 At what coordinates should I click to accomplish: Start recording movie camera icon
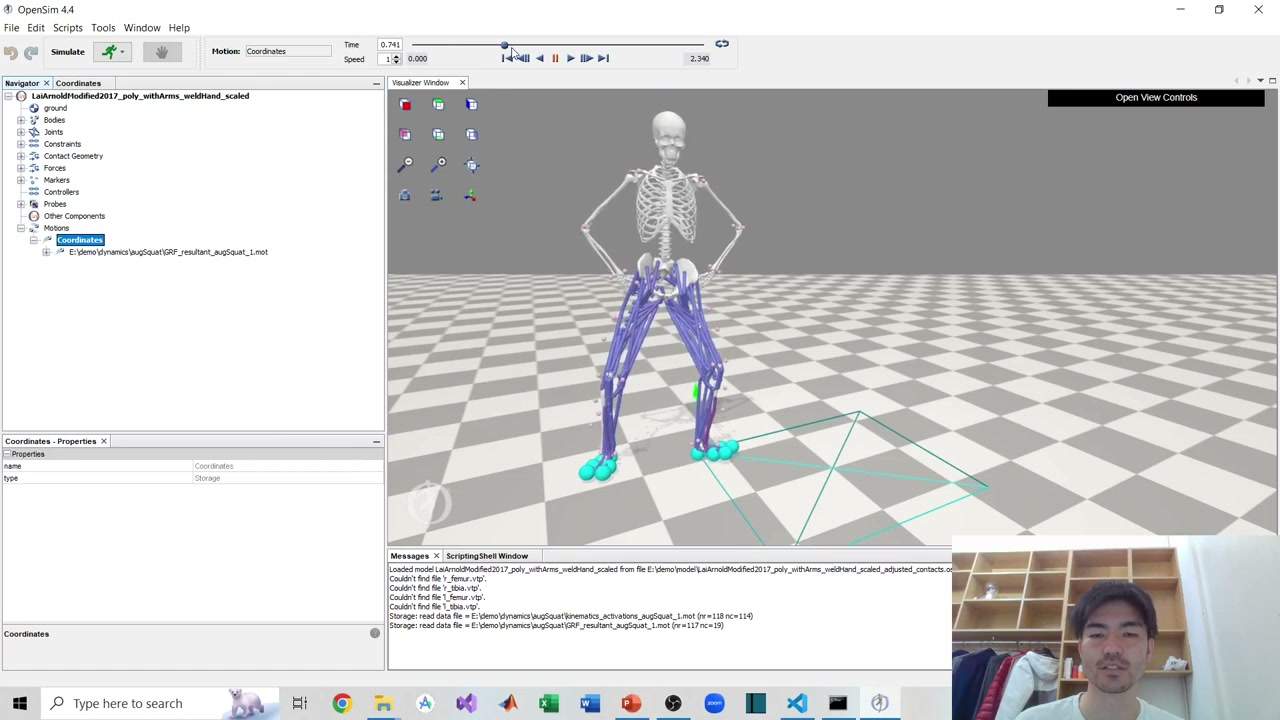click(x=436, y=195)
